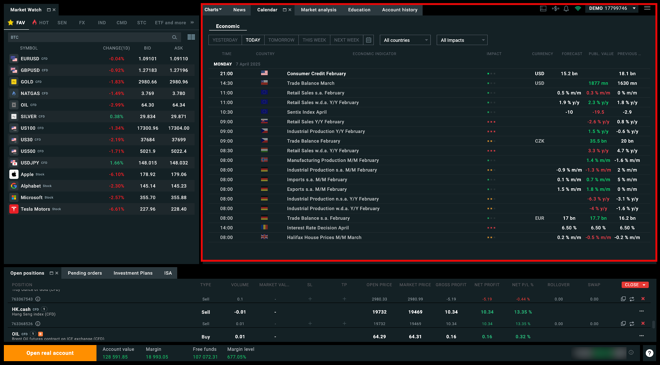Detach the Open positions panel
This screenshot has height=365, width=660.
tap(51, 273)
